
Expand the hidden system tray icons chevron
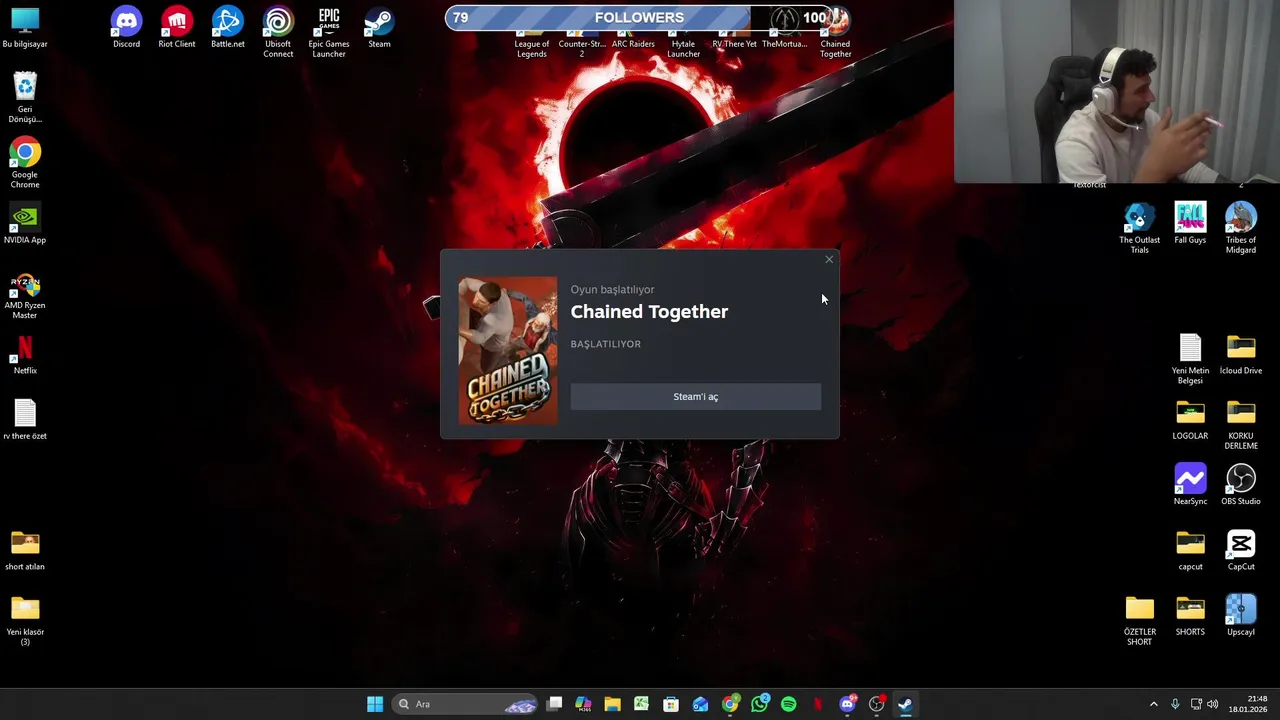(x=1153, y=704)
